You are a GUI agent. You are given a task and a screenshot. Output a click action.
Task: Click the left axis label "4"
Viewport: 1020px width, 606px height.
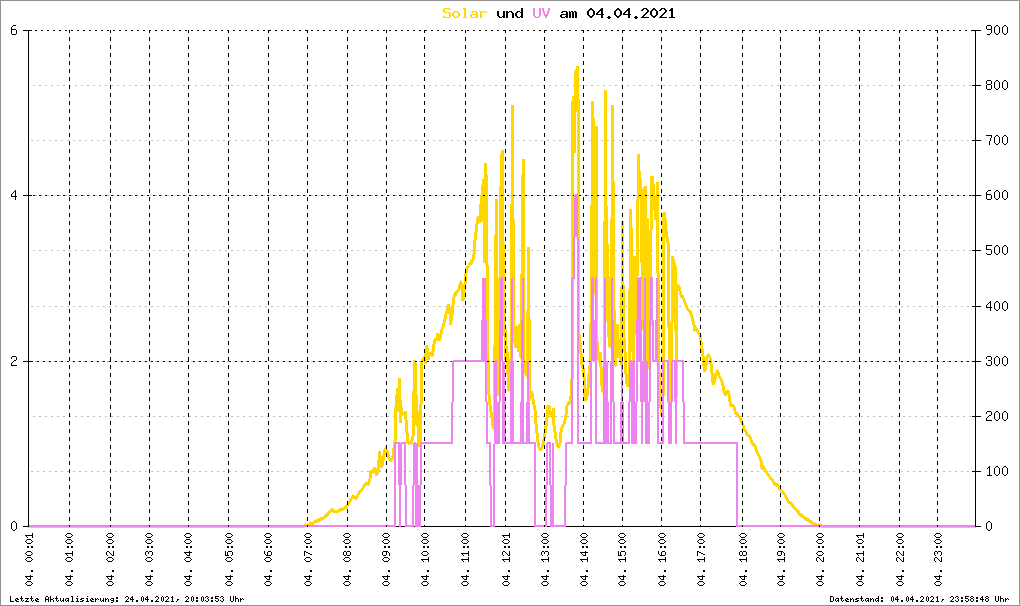[x=14, y=196]
